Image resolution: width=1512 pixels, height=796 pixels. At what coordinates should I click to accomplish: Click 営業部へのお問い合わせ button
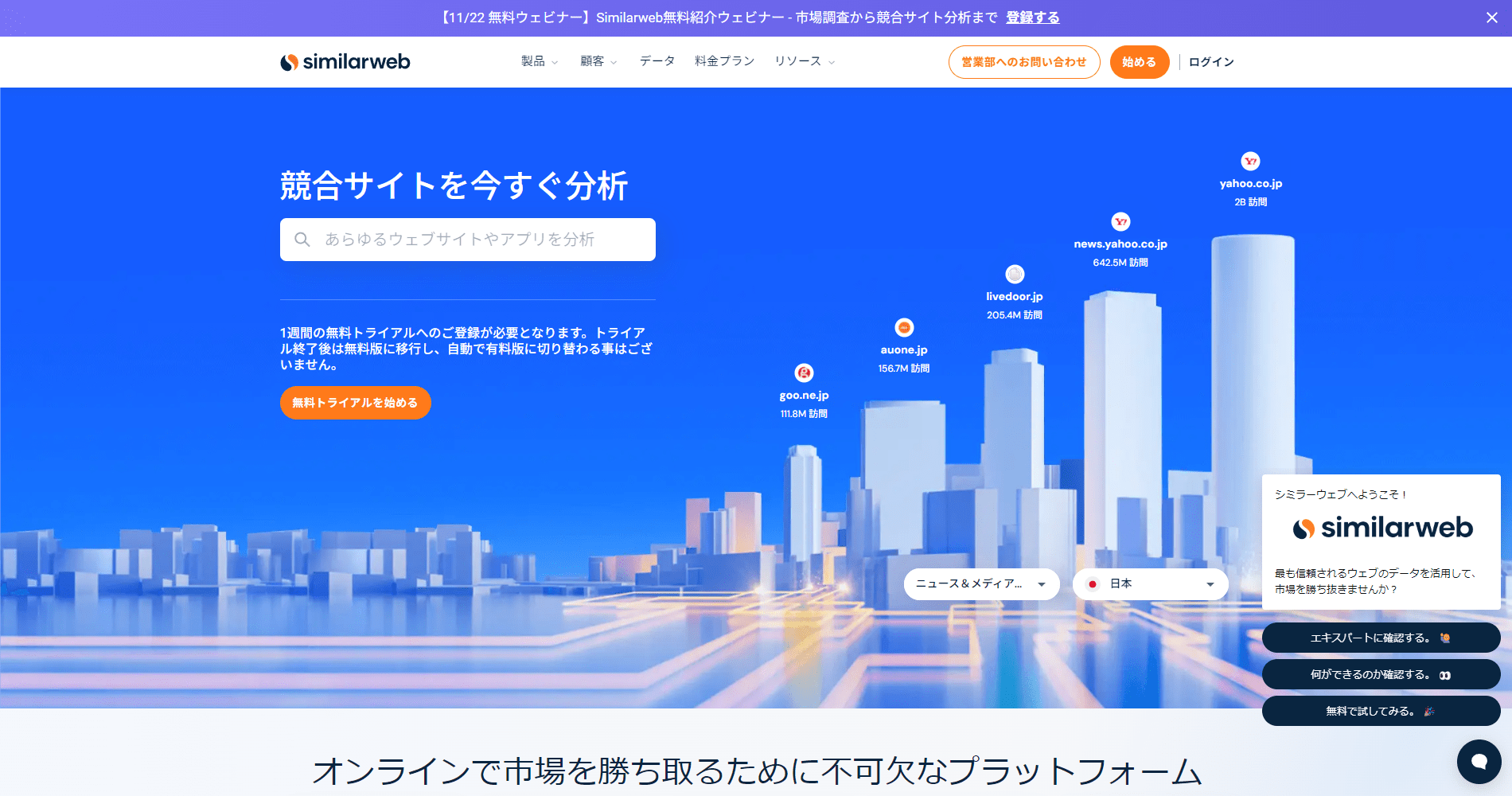coord(1024,62)
